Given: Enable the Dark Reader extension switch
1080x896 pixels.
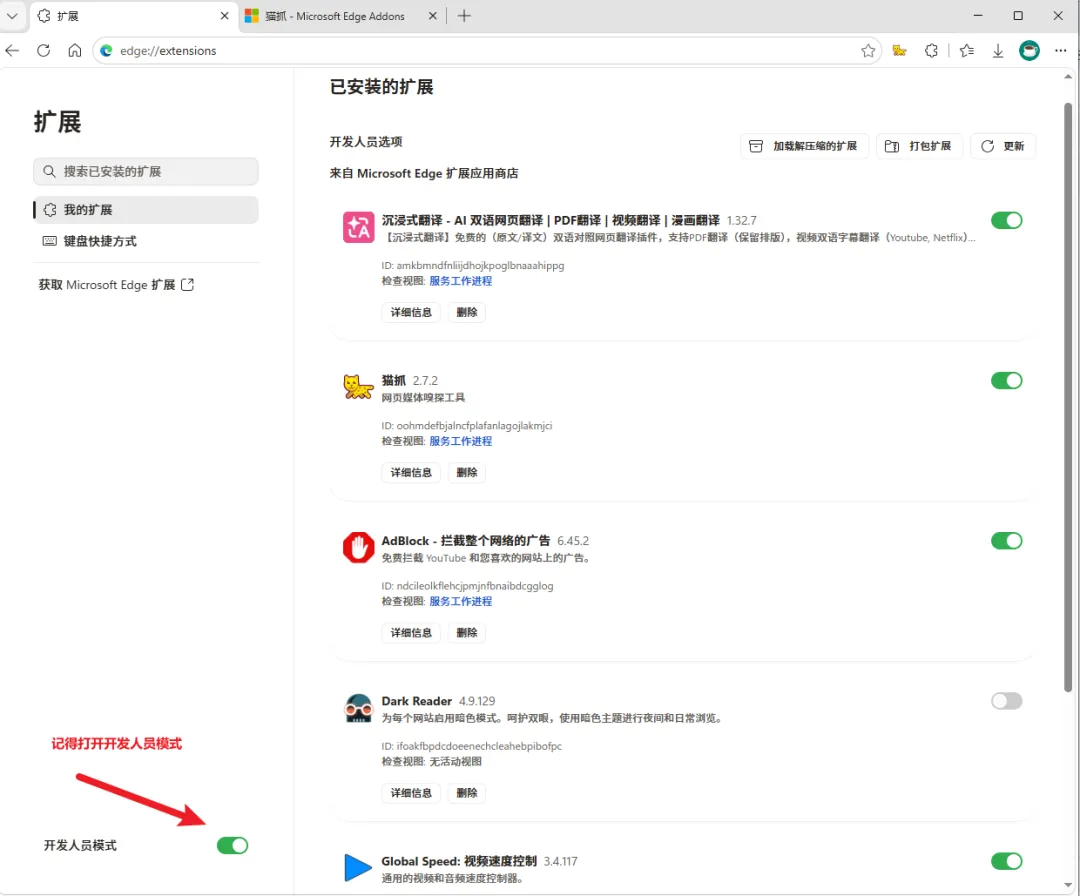Looking at the screenshot, I should pyautogui.click(x=1006, y=701).
